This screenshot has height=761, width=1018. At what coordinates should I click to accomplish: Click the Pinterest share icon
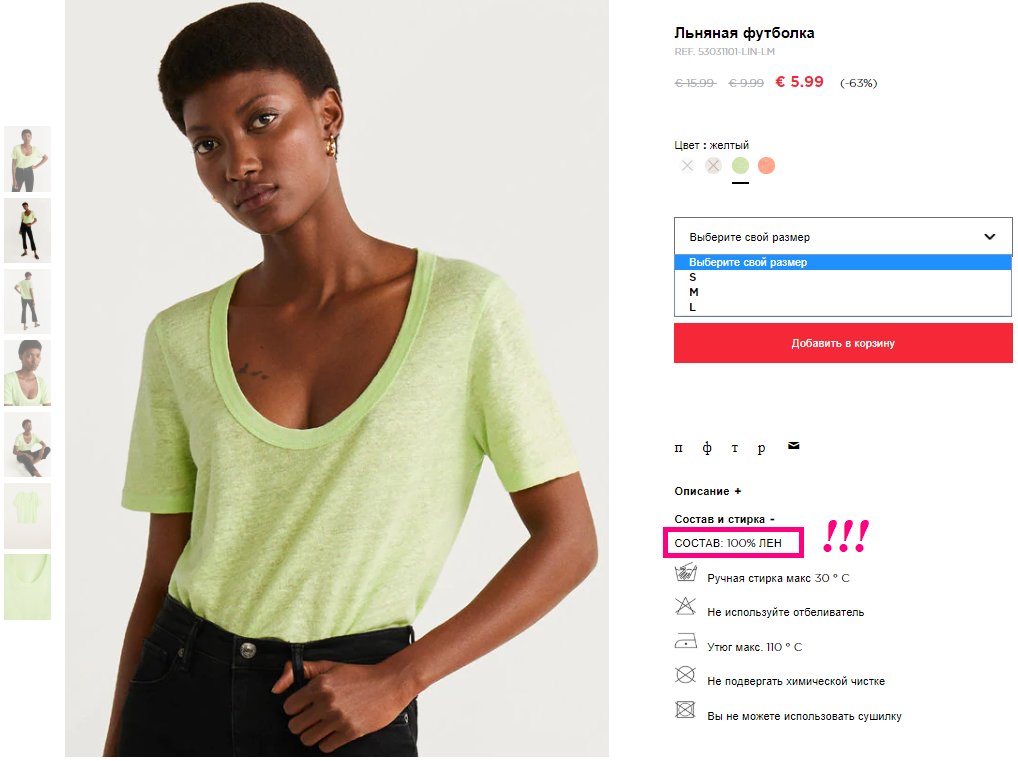pos(678,447)
